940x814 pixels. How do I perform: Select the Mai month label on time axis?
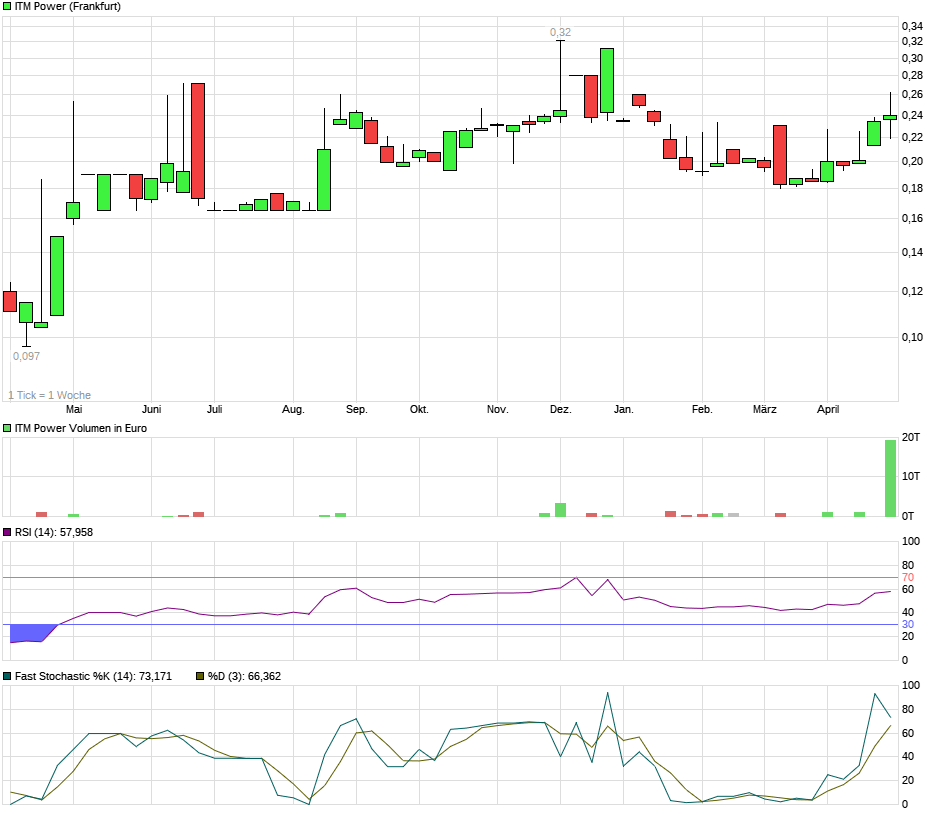click(74, 410)
